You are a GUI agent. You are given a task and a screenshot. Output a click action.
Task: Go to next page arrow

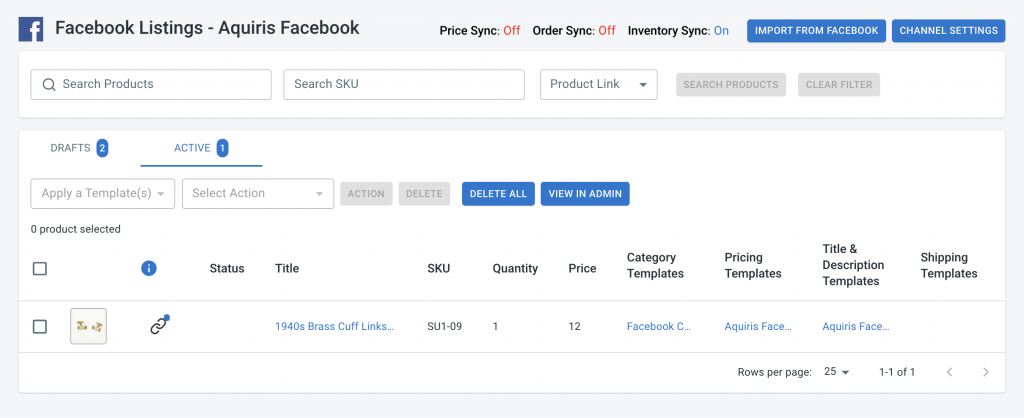click(x=985, y=372)
